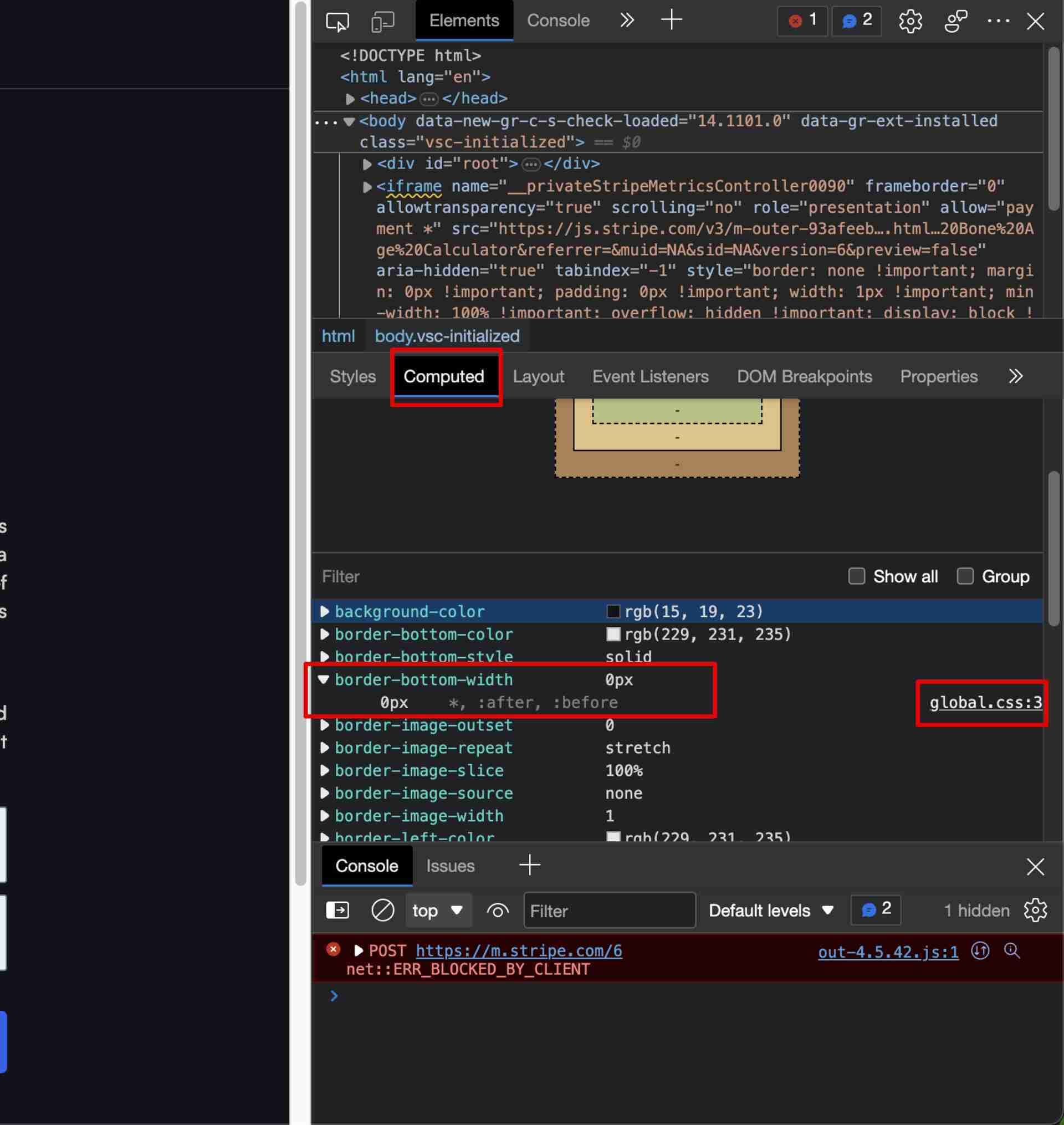Show more sidebar panes after Properties

[1016, 376]
